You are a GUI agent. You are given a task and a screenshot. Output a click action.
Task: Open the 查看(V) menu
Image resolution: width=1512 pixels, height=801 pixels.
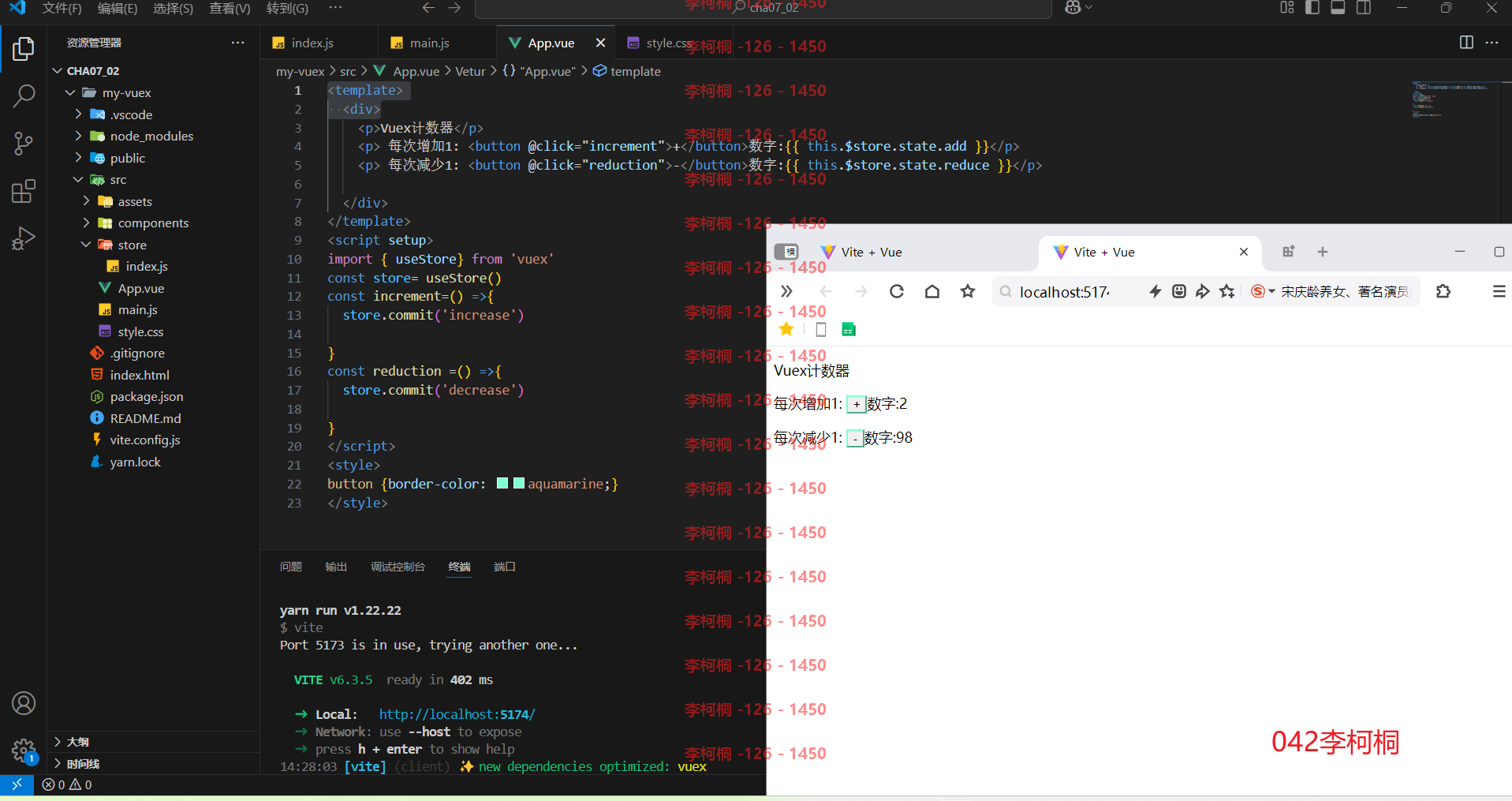(230, 9)
